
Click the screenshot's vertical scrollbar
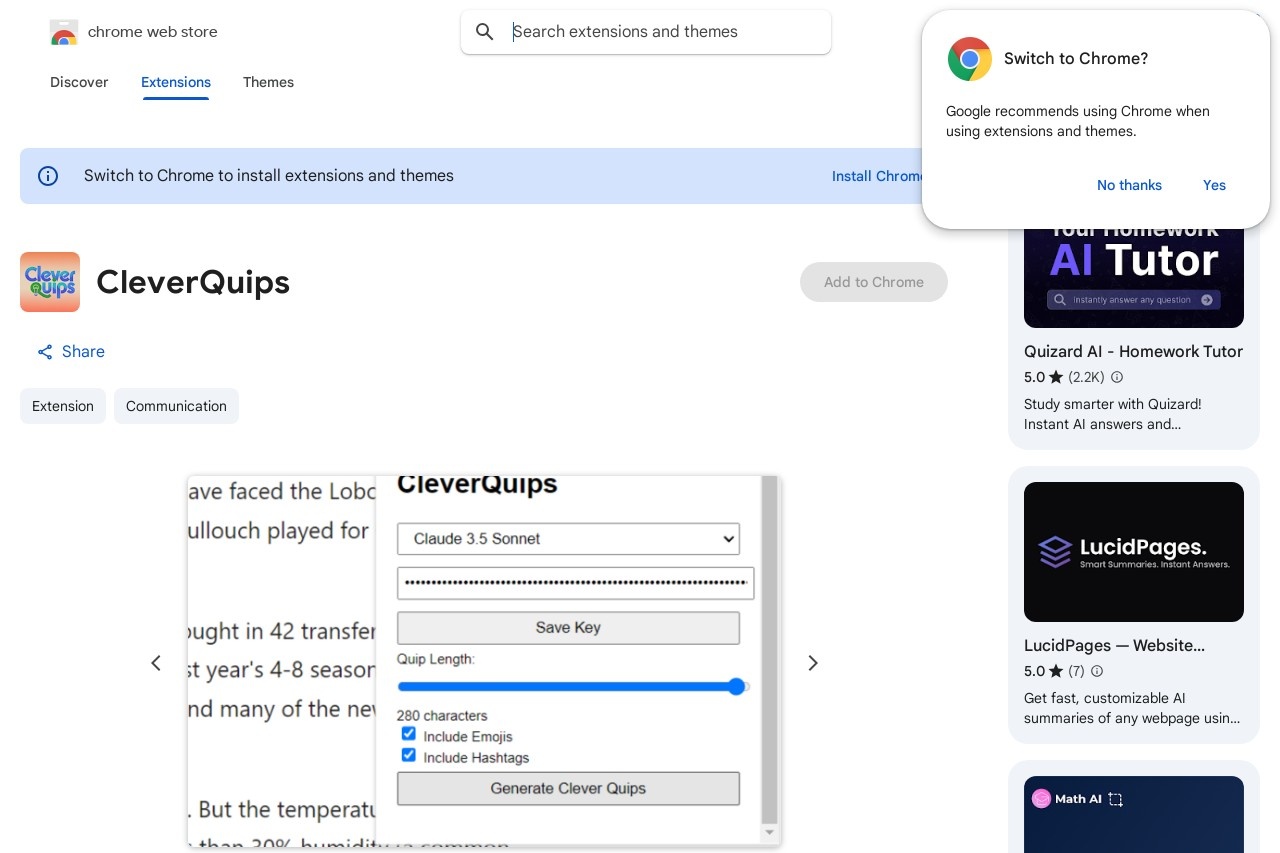[769, 650]
